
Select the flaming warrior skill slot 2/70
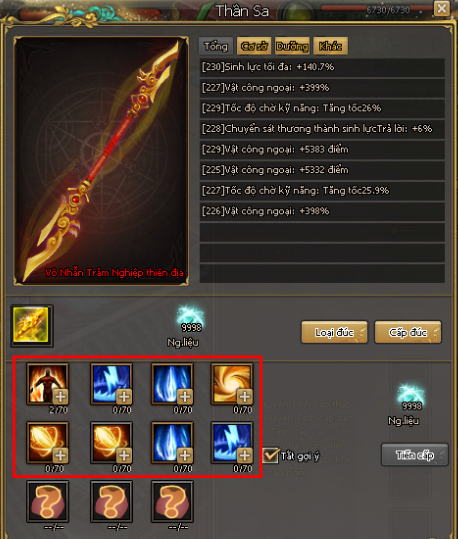pyautogui.click(x=48, y=384)
